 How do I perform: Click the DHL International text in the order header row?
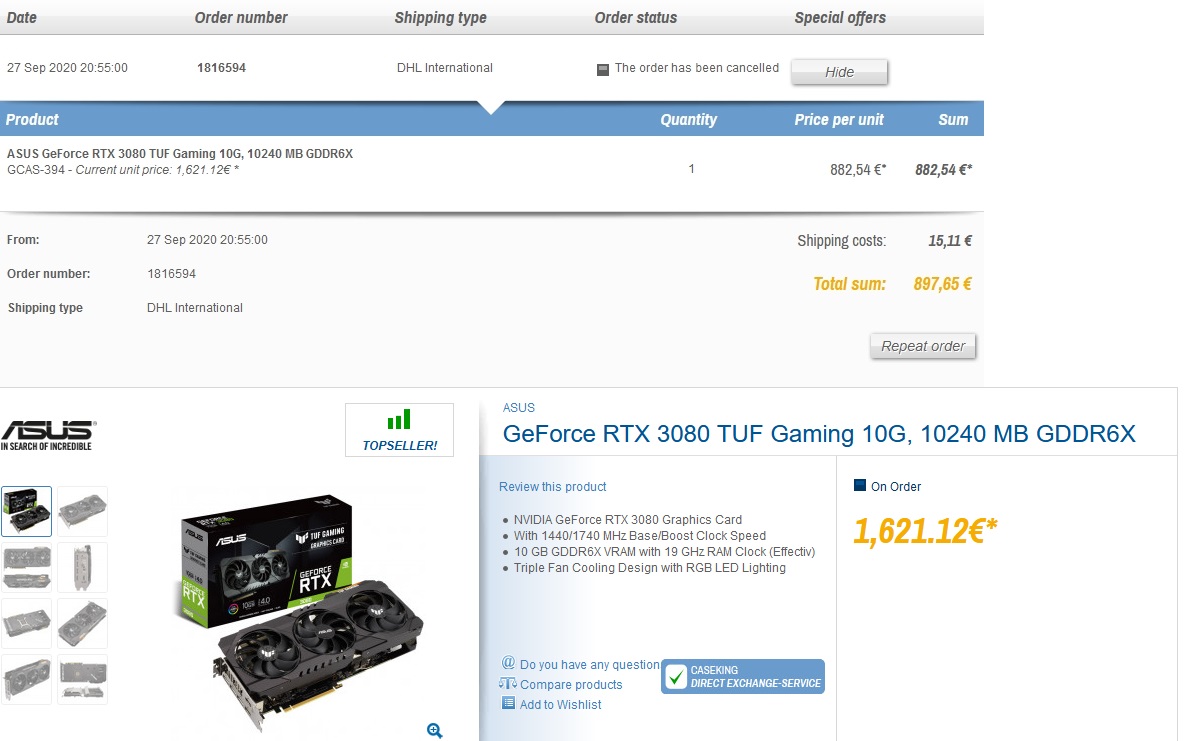[445, 67]
